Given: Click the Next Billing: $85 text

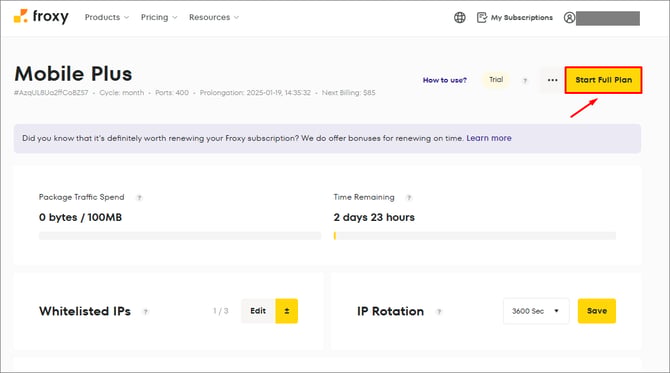Looking at the screenshot, I should [349, 93].
